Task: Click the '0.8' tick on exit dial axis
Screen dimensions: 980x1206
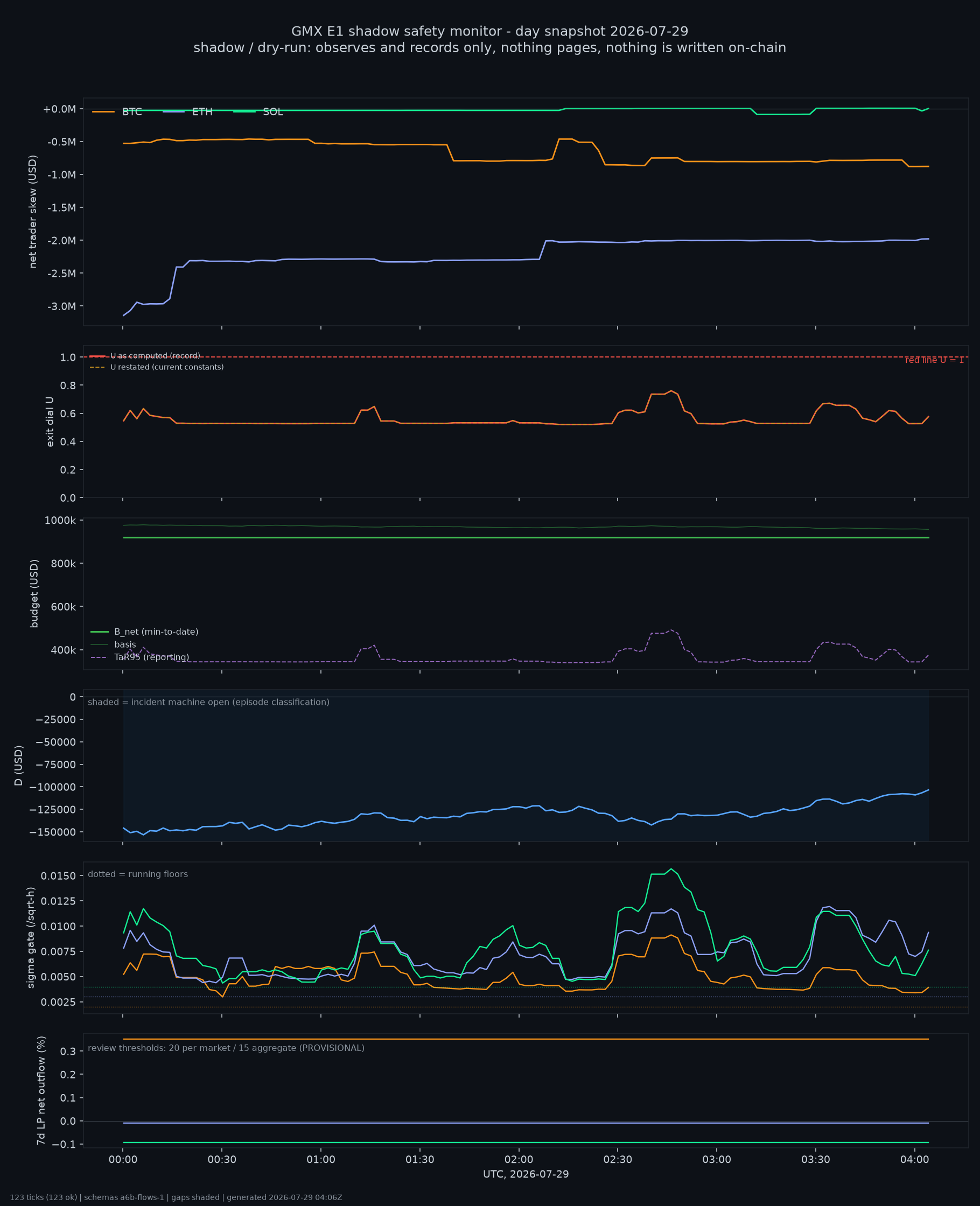Action: (x=68, y=385)
